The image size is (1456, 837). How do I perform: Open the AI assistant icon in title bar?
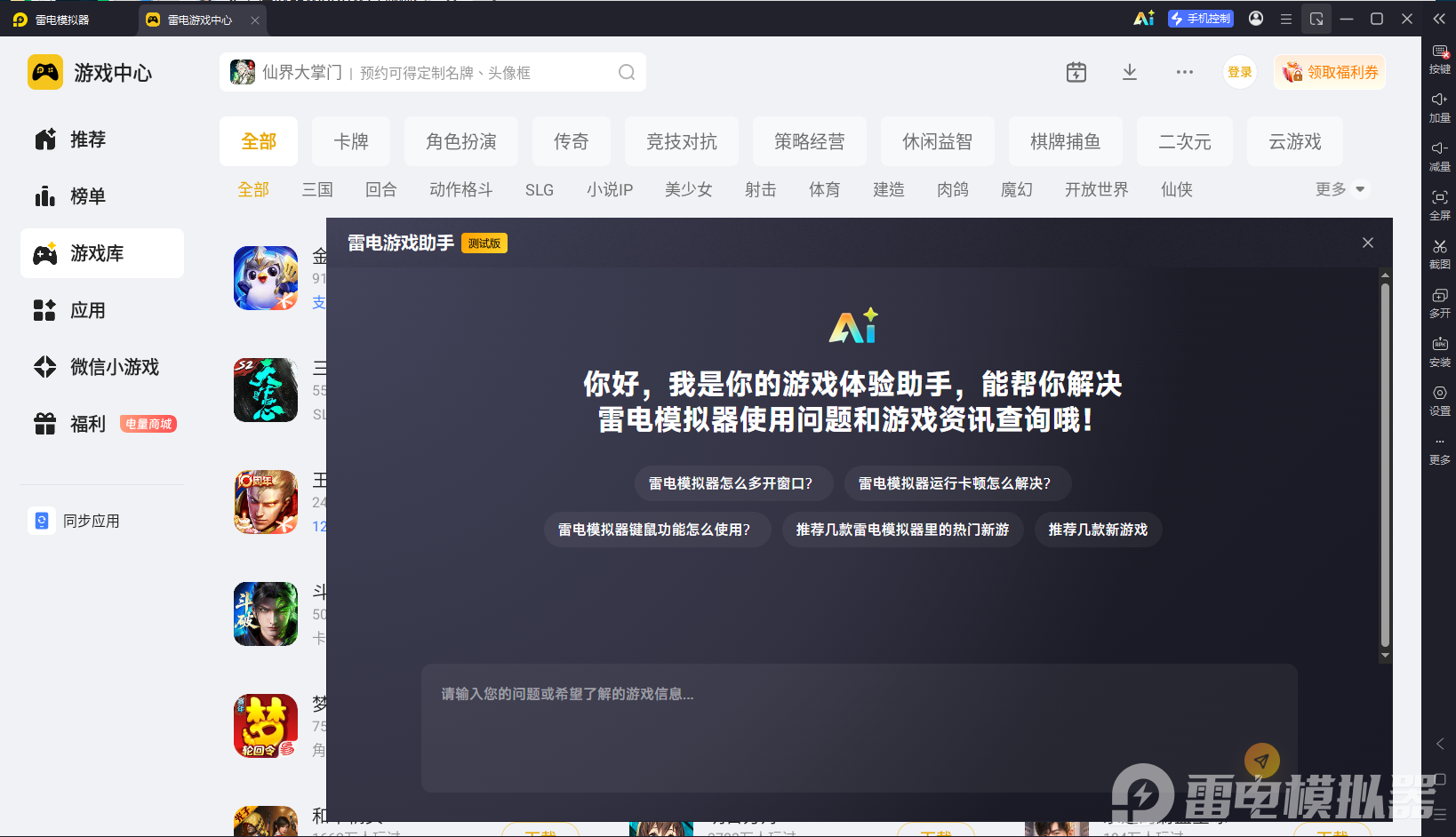1144,19
